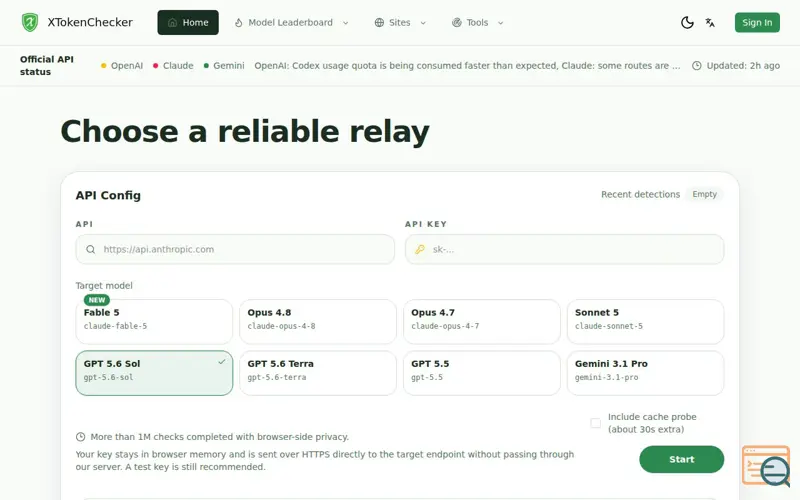
Task: Click the XTokenChecker brand name
Action: [x=90, y=22]
